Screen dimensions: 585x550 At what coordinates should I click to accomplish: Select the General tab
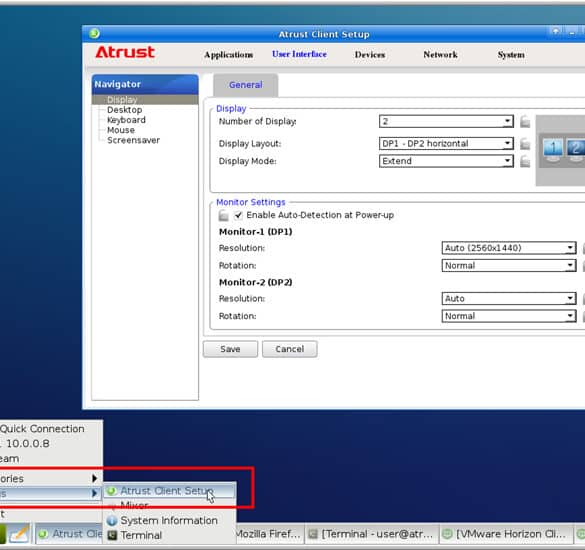tap(245, 85)
